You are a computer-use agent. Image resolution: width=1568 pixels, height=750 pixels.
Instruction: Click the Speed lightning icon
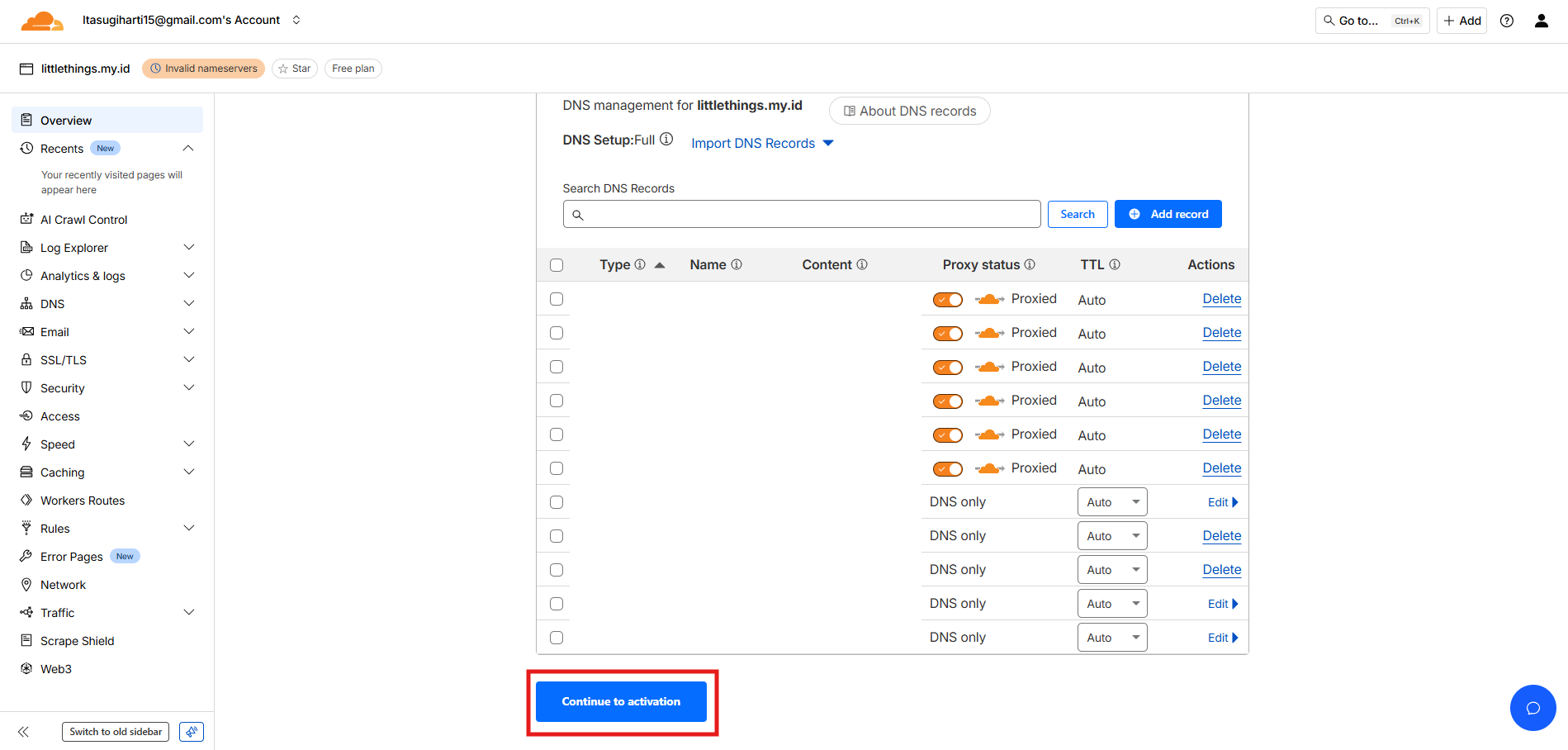tap(26, 444)
